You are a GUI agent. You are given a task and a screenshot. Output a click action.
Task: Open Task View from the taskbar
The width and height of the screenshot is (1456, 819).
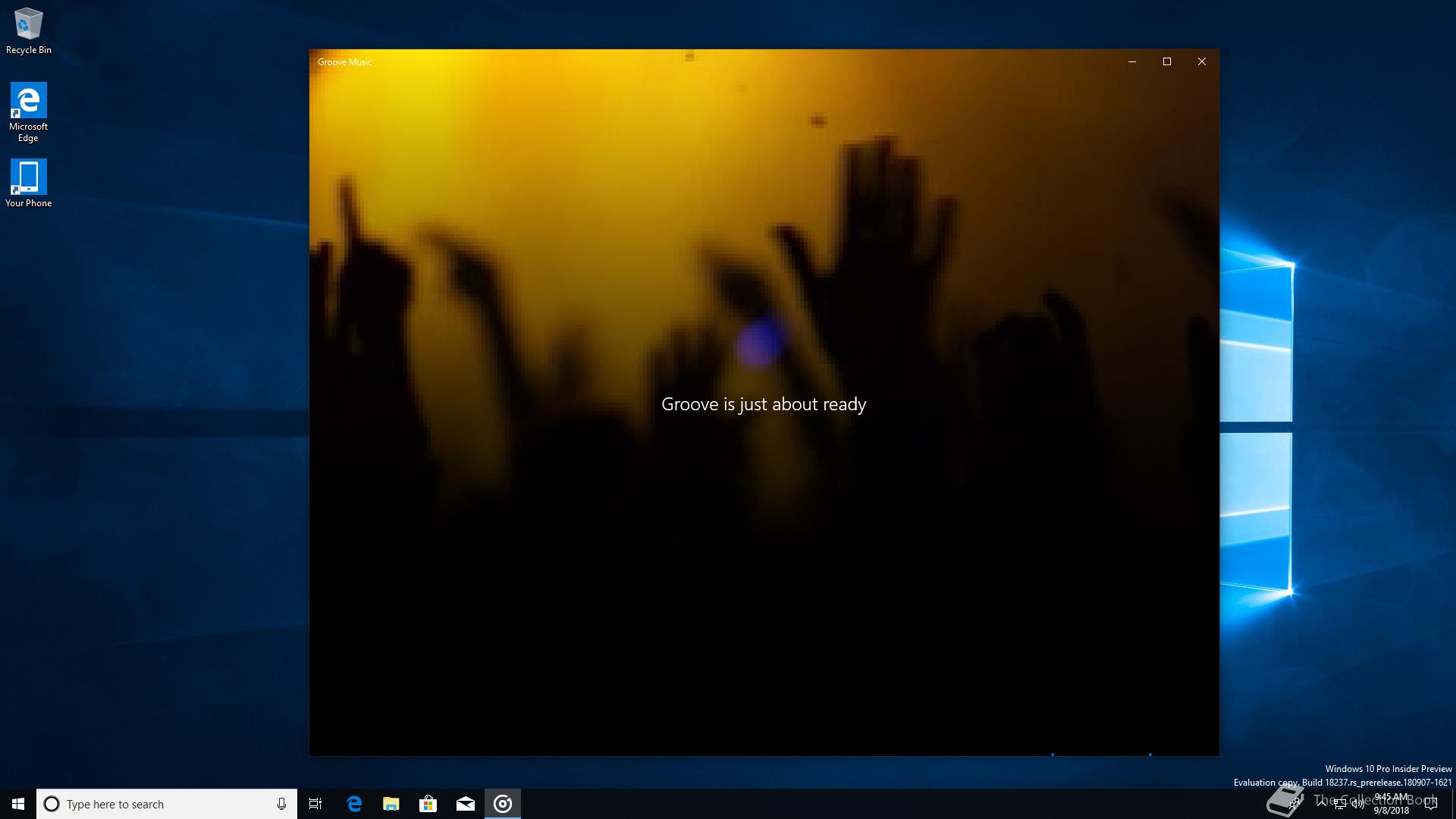coord(315,804)
